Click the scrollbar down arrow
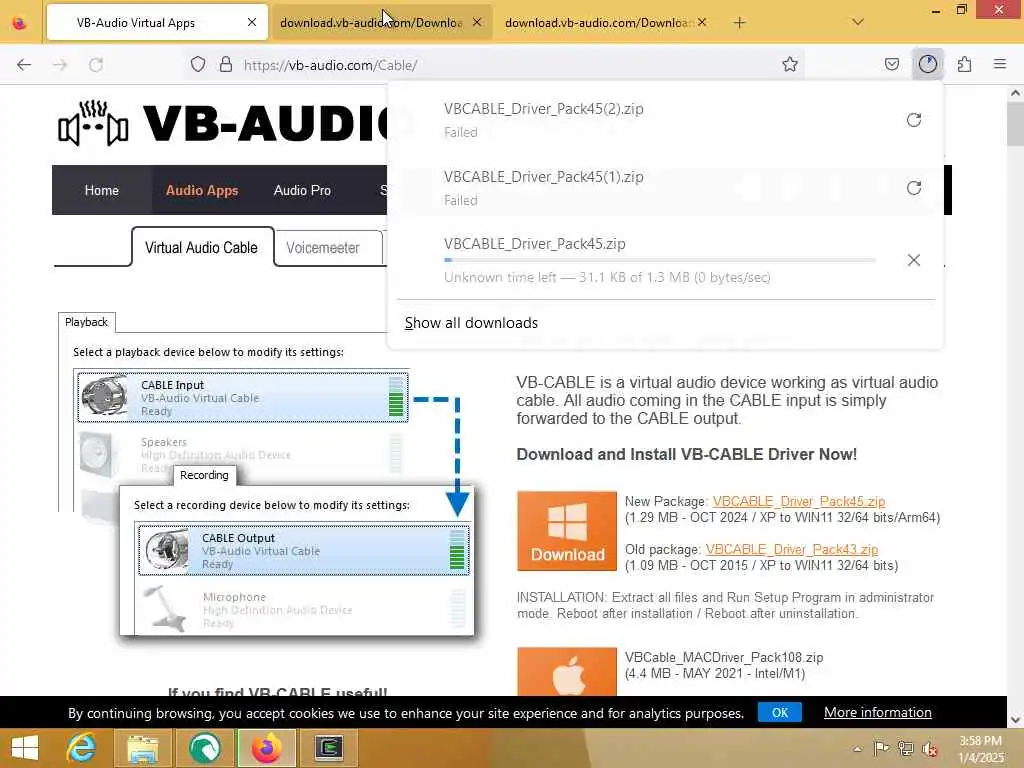This screenshot has height=768, width=1024. 1015,719
